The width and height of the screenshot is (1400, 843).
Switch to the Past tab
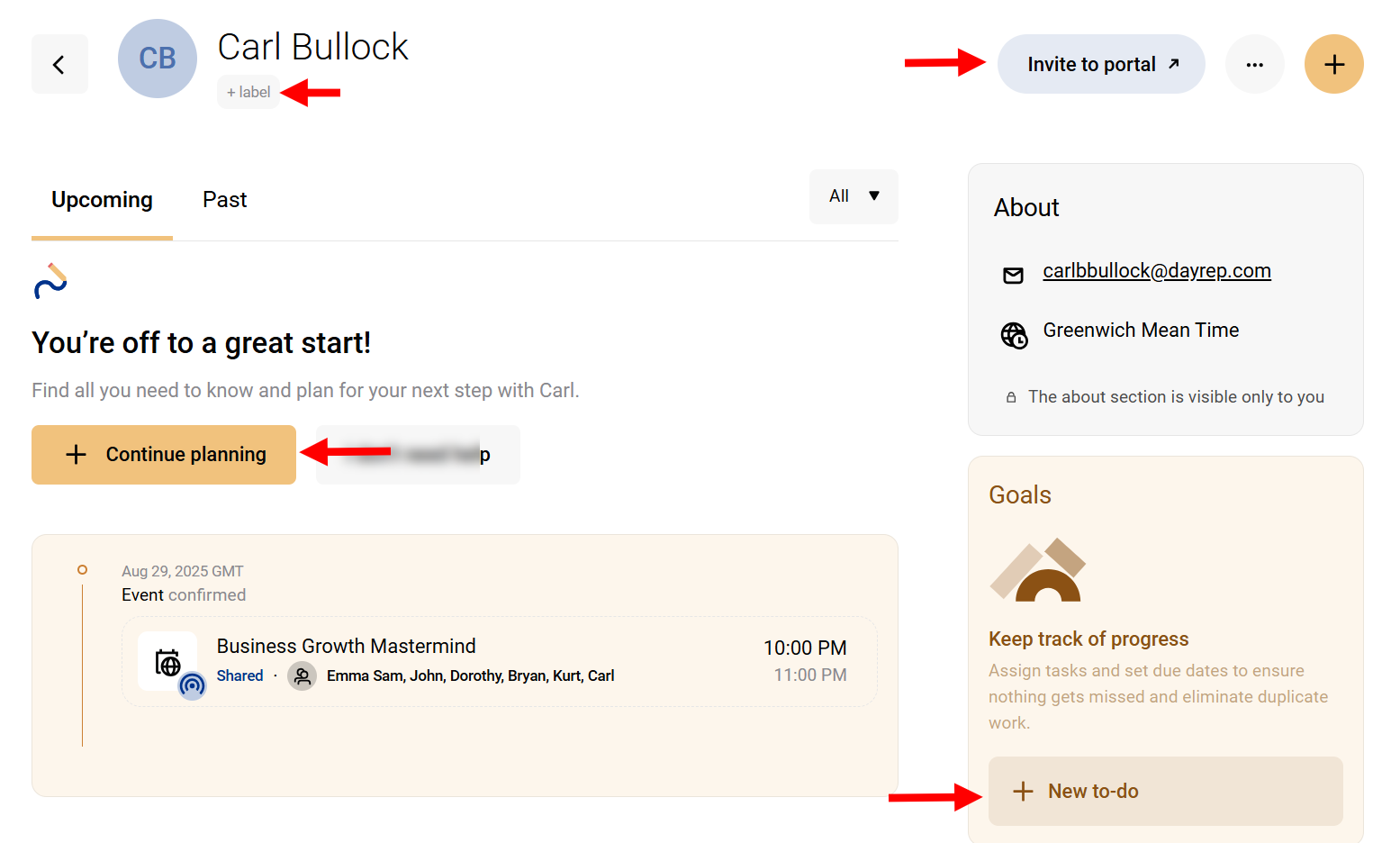point(224,199)
